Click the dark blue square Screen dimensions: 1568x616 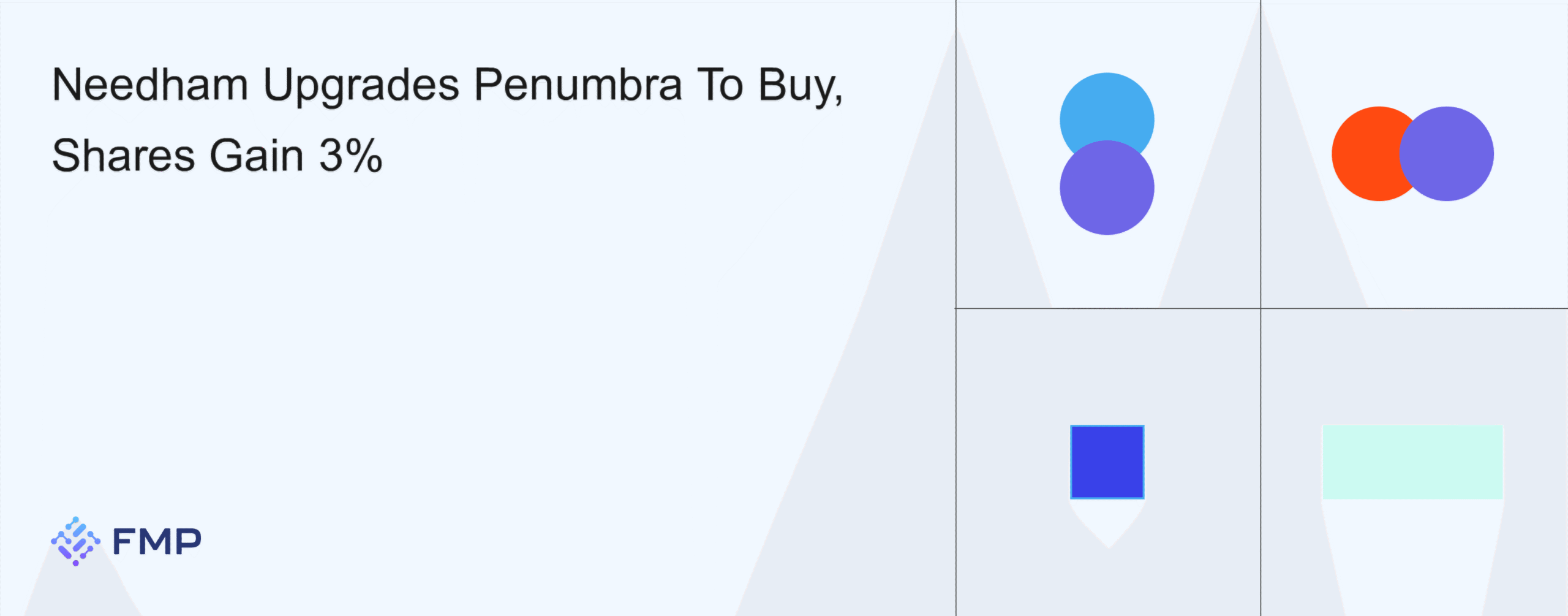click(1107, 462)
